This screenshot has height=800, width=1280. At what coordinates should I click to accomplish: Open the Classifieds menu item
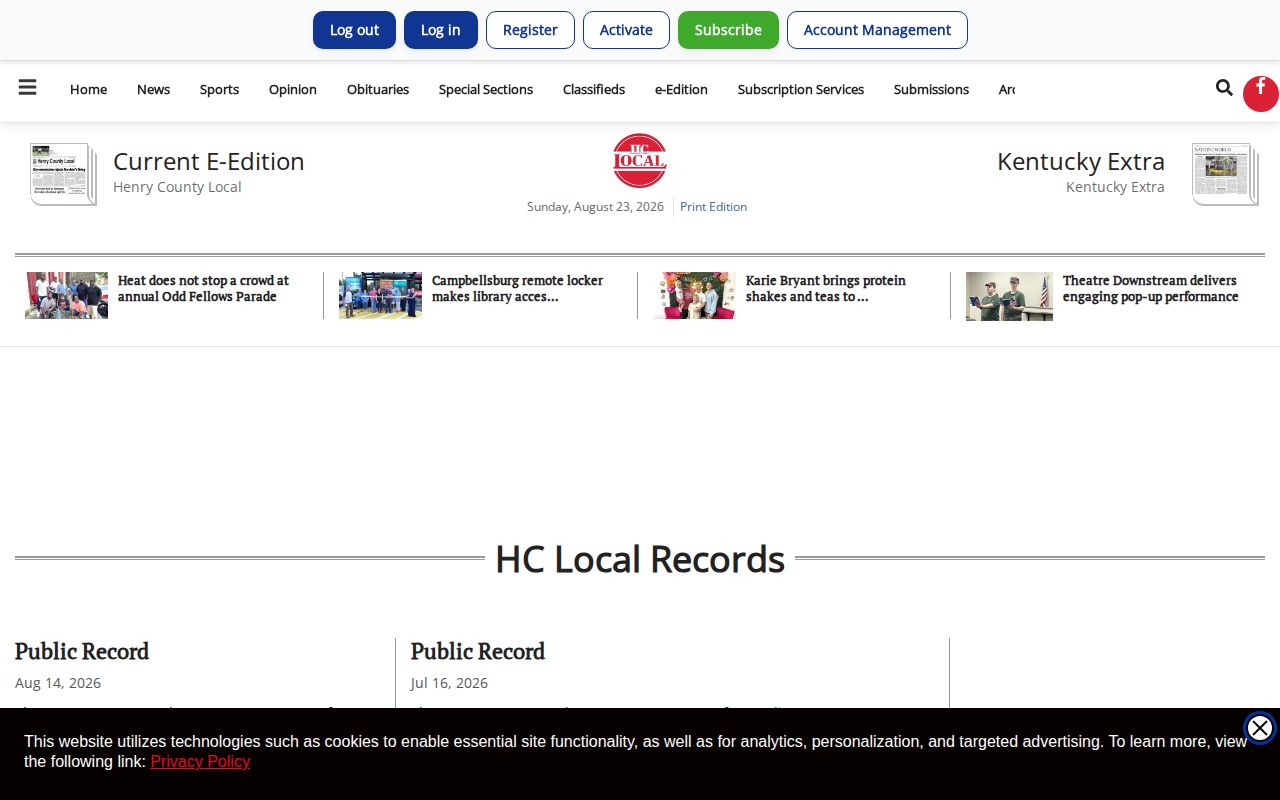pos(594,89)
